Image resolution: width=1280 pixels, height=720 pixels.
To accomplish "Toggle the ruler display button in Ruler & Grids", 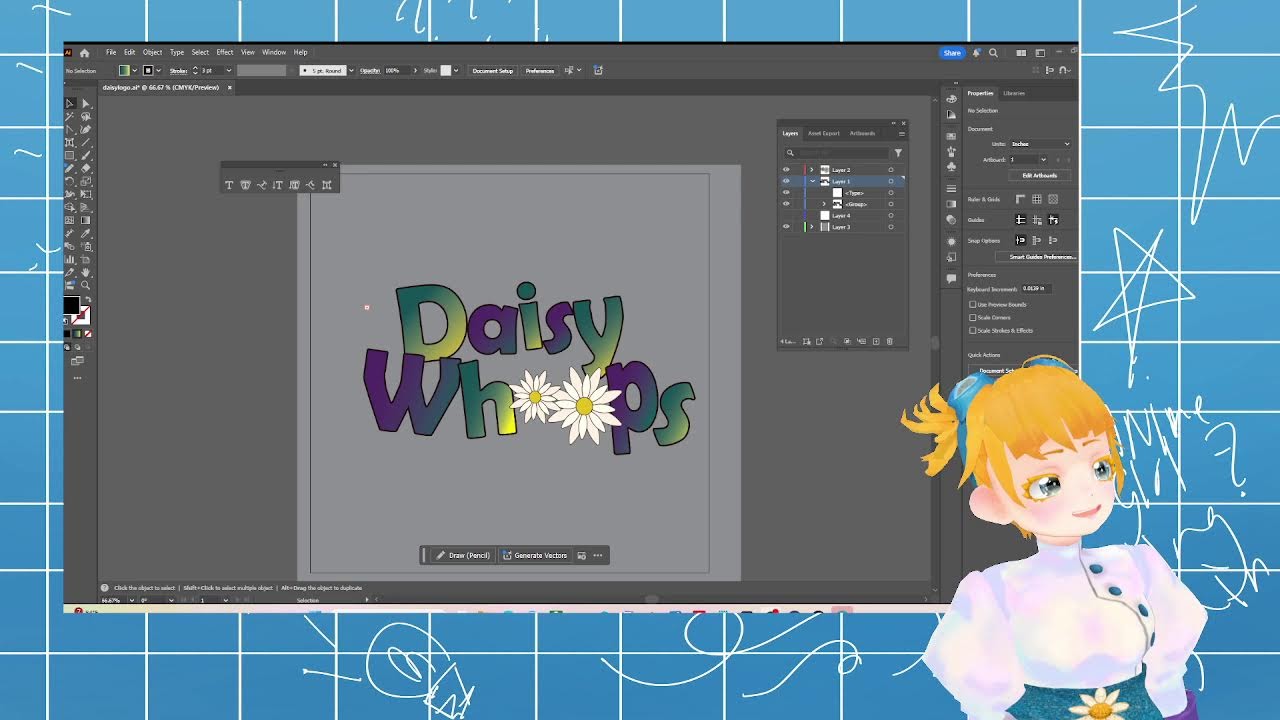I will pyautogui.click(x=1020, y=199).
